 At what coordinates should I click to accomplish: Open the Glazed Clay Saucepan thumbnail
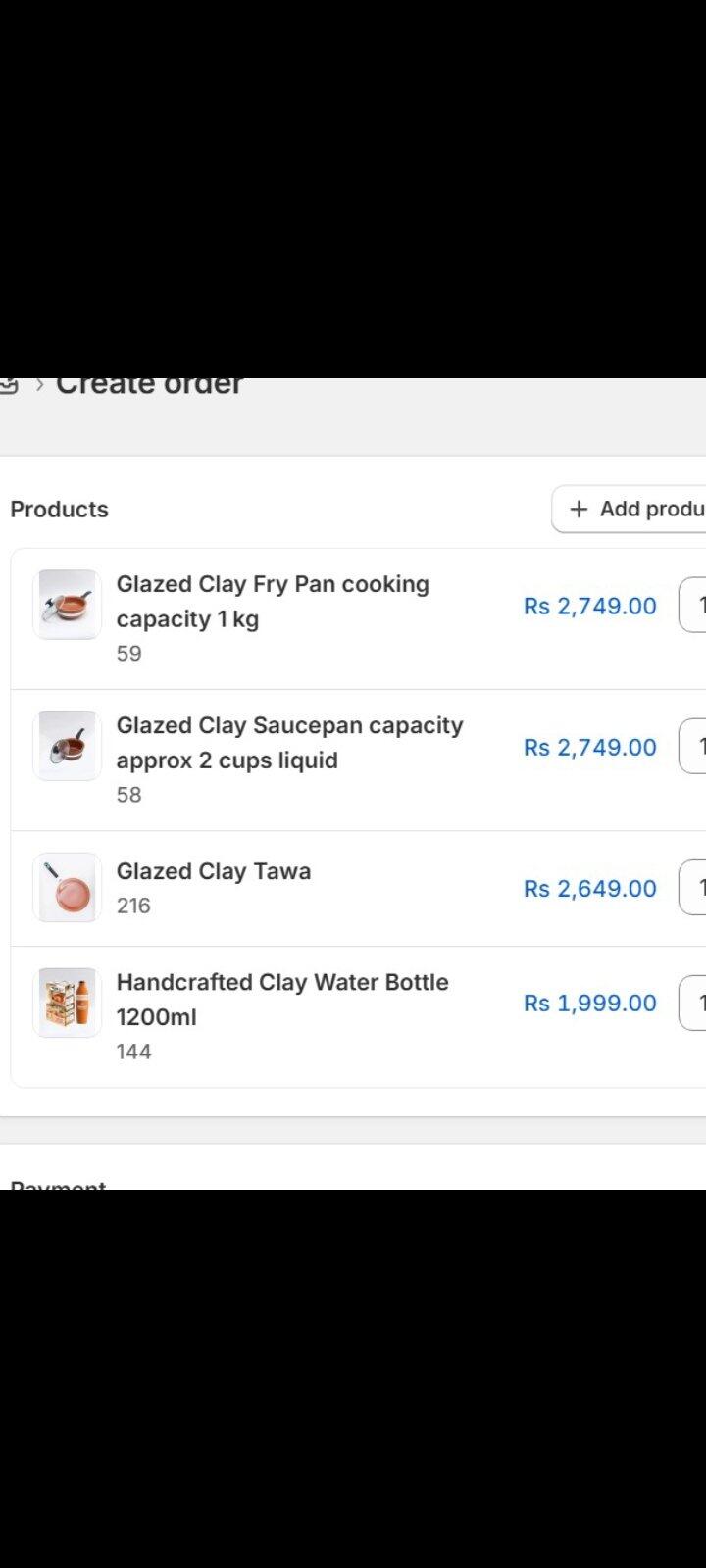click(x=67, y=746)
